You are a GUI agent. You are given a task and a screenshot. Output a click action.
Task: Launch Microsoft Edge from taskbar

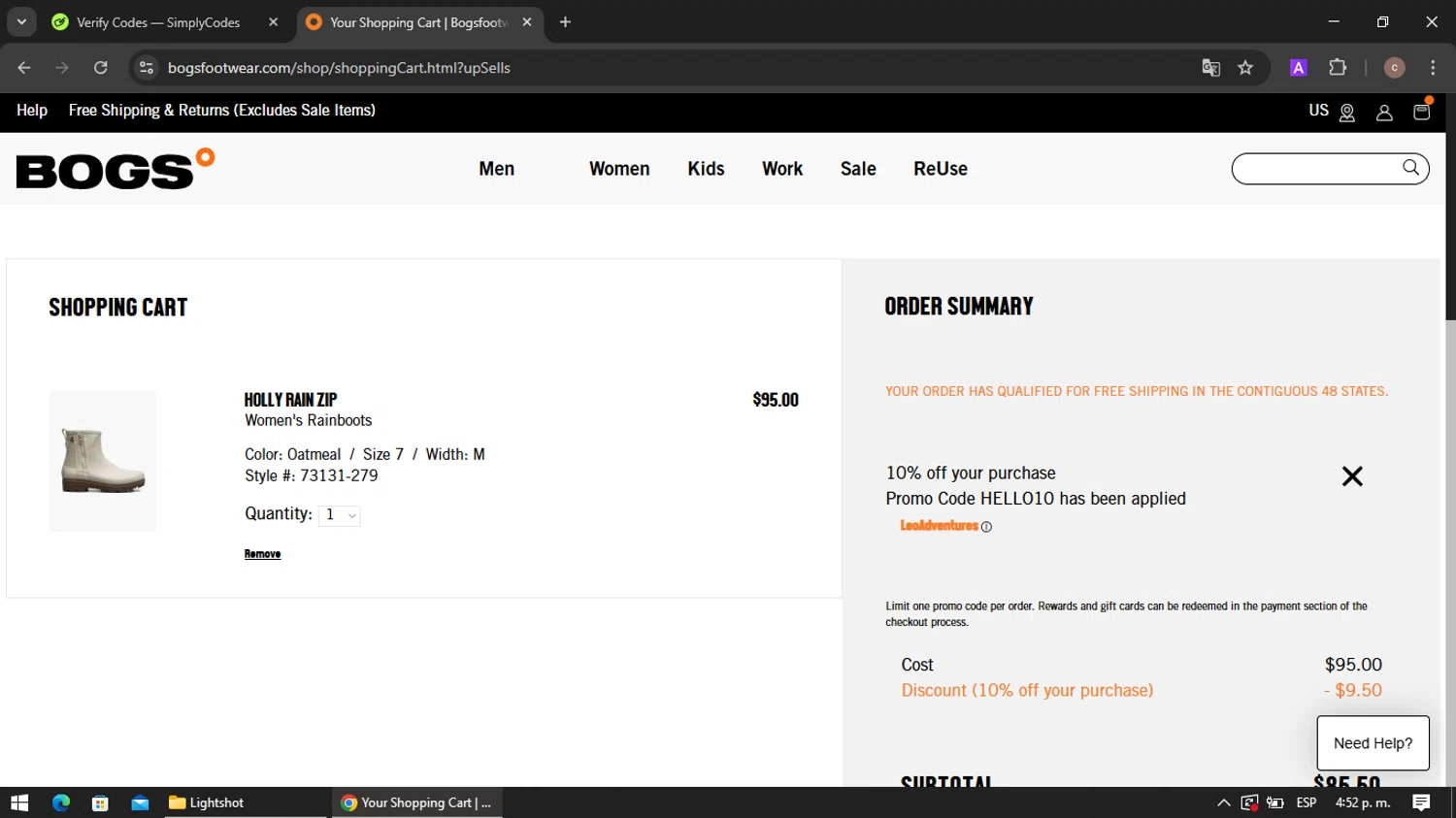61,802
